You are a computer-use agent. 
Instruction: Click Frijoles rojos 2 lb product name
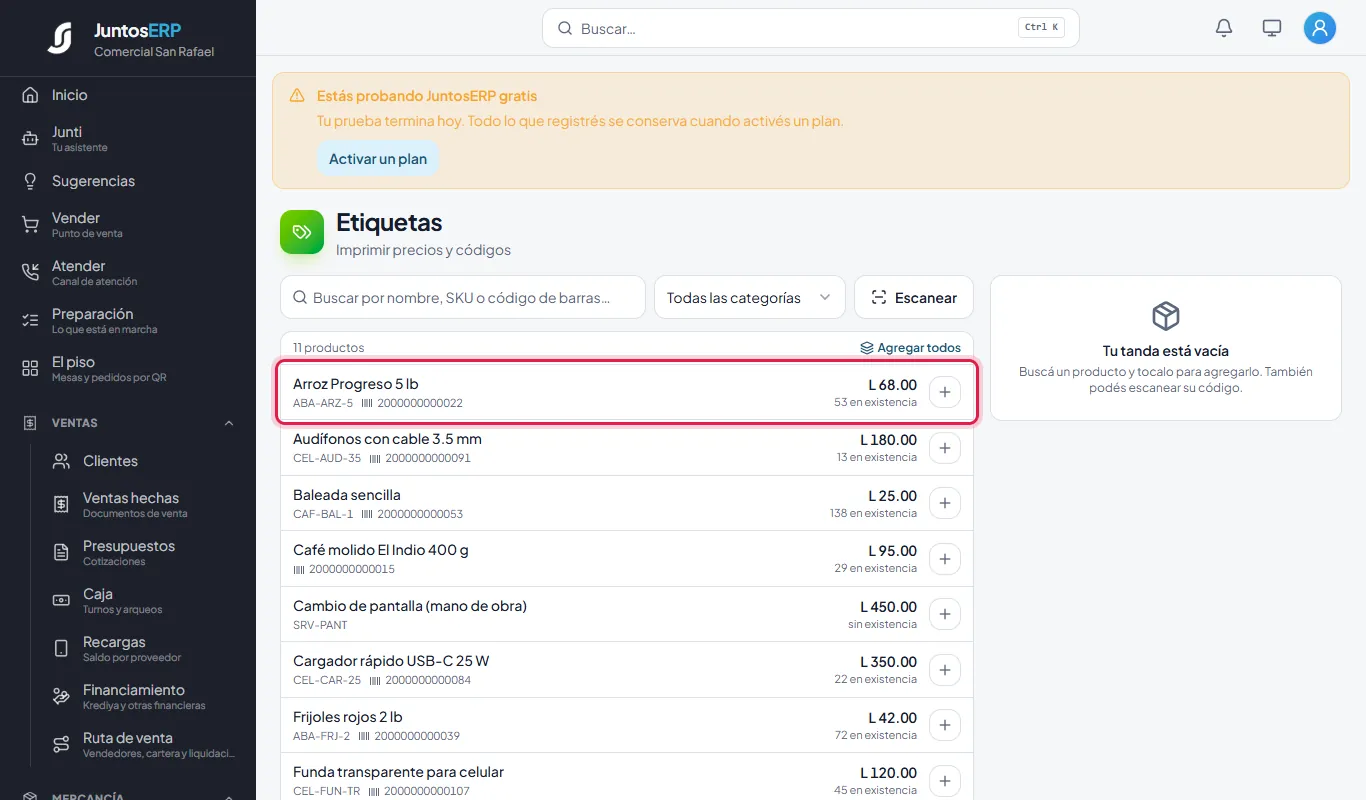pyautogui.click(x=348, y=717)
